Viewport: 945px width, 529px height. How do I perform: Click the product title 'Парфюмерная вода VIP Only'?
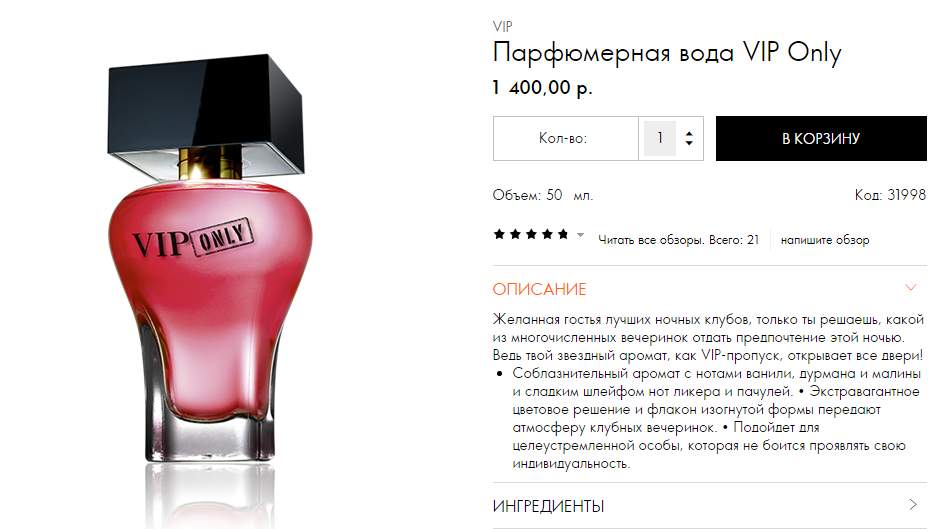point(667,53)
